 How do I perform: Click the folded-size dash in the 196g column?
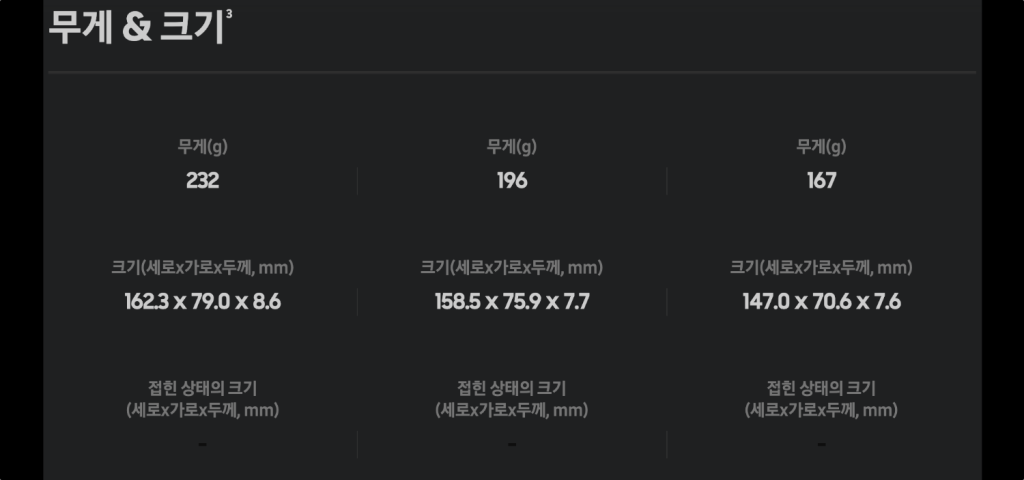click(512, 443)
